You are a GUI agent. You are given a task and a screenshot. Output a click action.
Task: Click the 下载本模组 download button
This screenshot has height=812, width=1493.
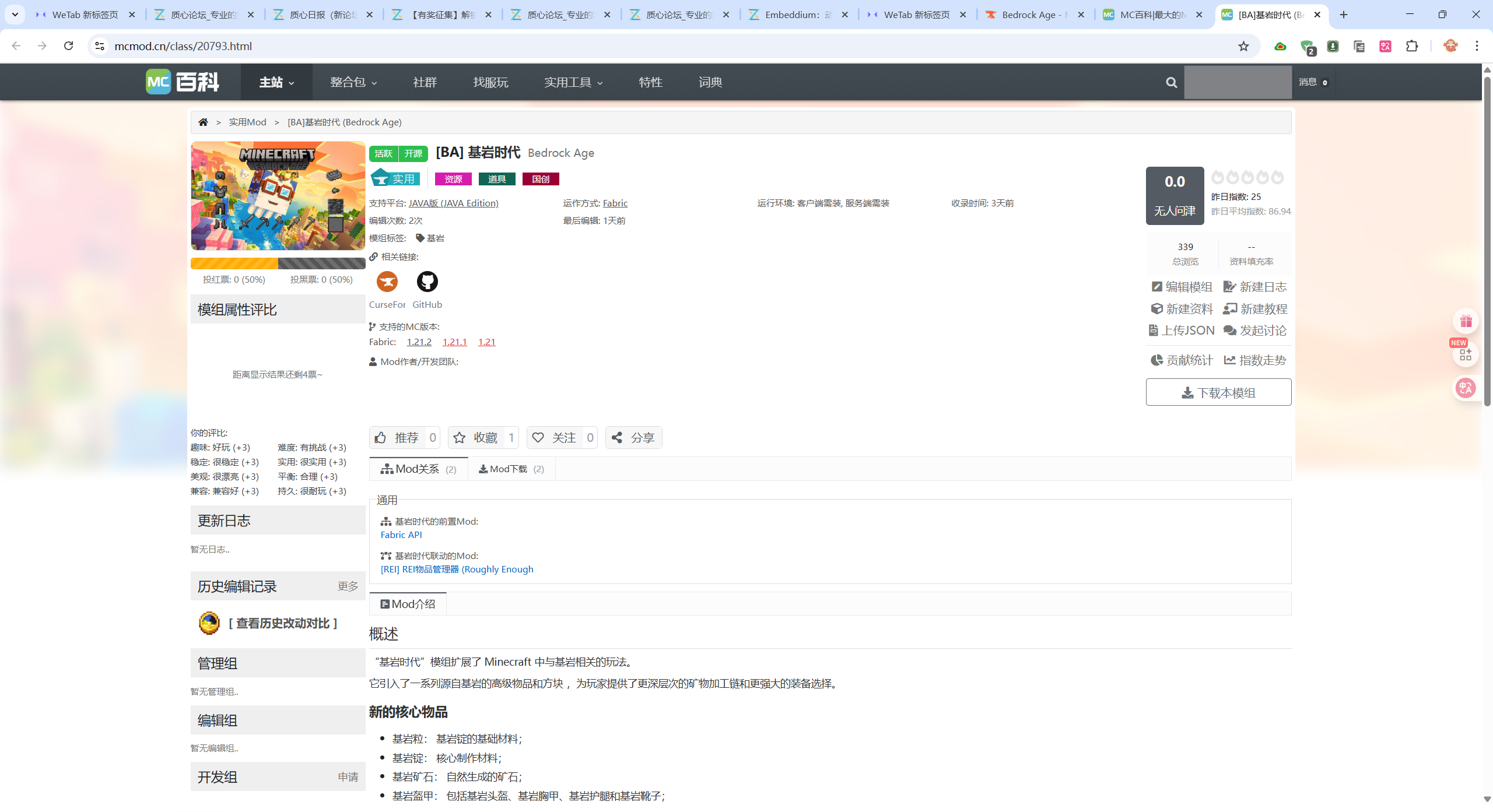pyautogui.click(x=1218, y=393)
